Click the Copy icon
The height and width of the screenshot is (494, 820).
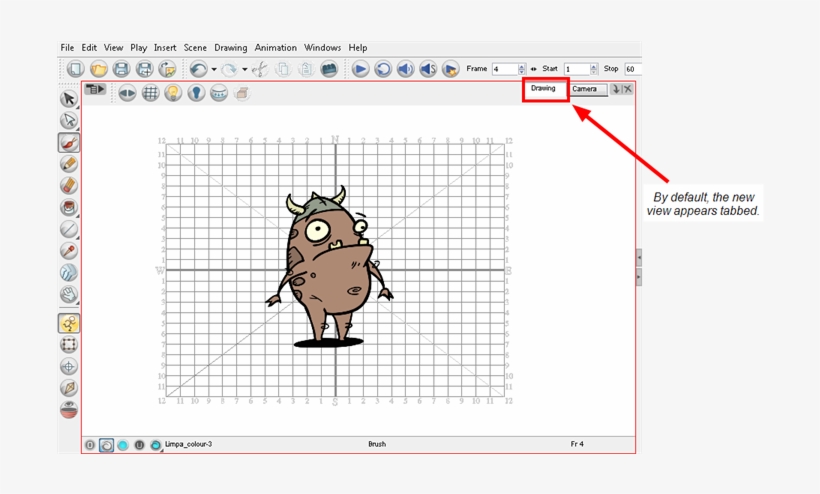tap(283, 69)
